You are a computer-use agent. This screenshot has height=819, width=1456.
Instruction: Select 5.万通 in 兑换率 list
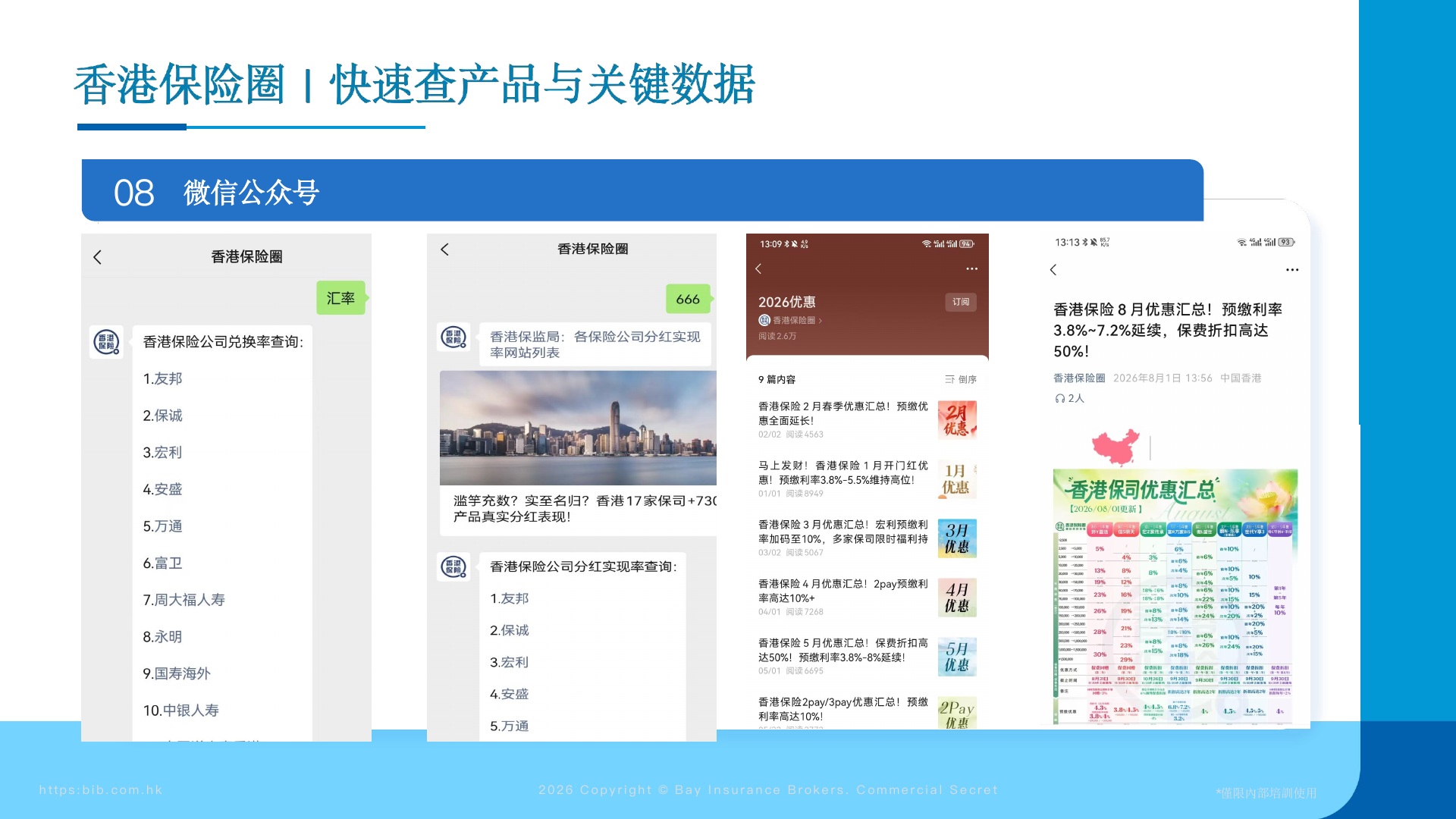[163, 526]
